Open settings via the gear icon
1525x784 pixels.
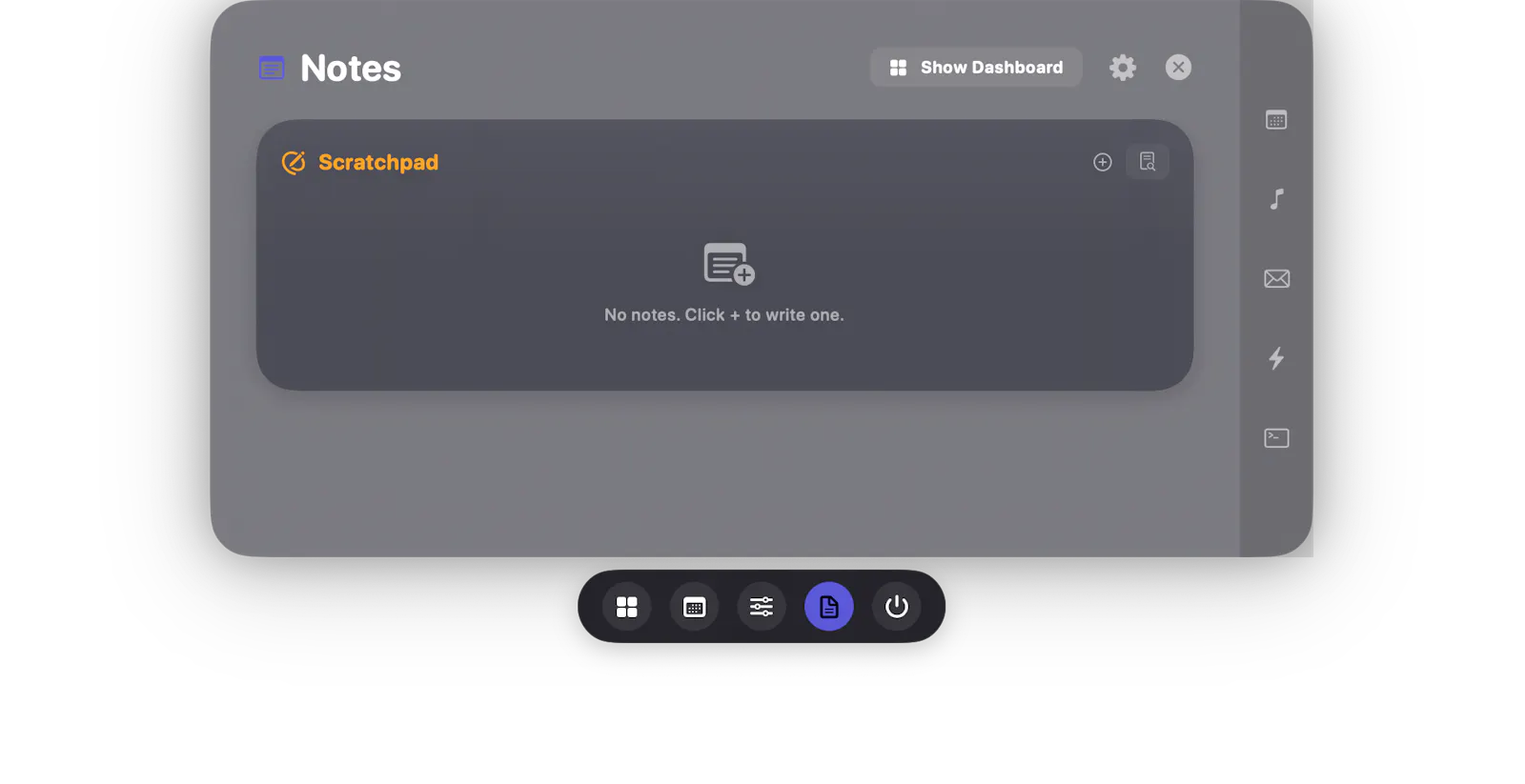[1123, 68]
